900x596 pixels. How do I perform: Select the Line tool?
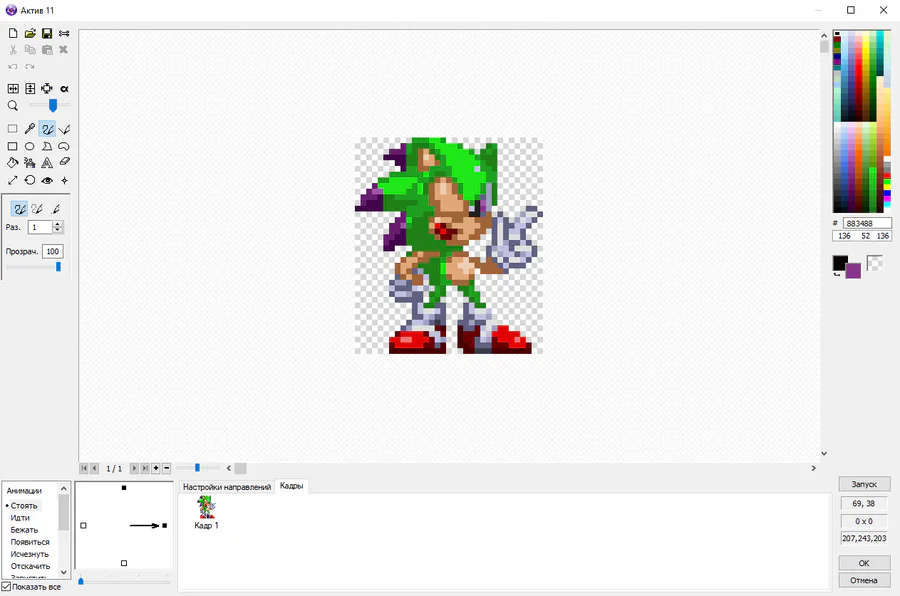point(64,129)
